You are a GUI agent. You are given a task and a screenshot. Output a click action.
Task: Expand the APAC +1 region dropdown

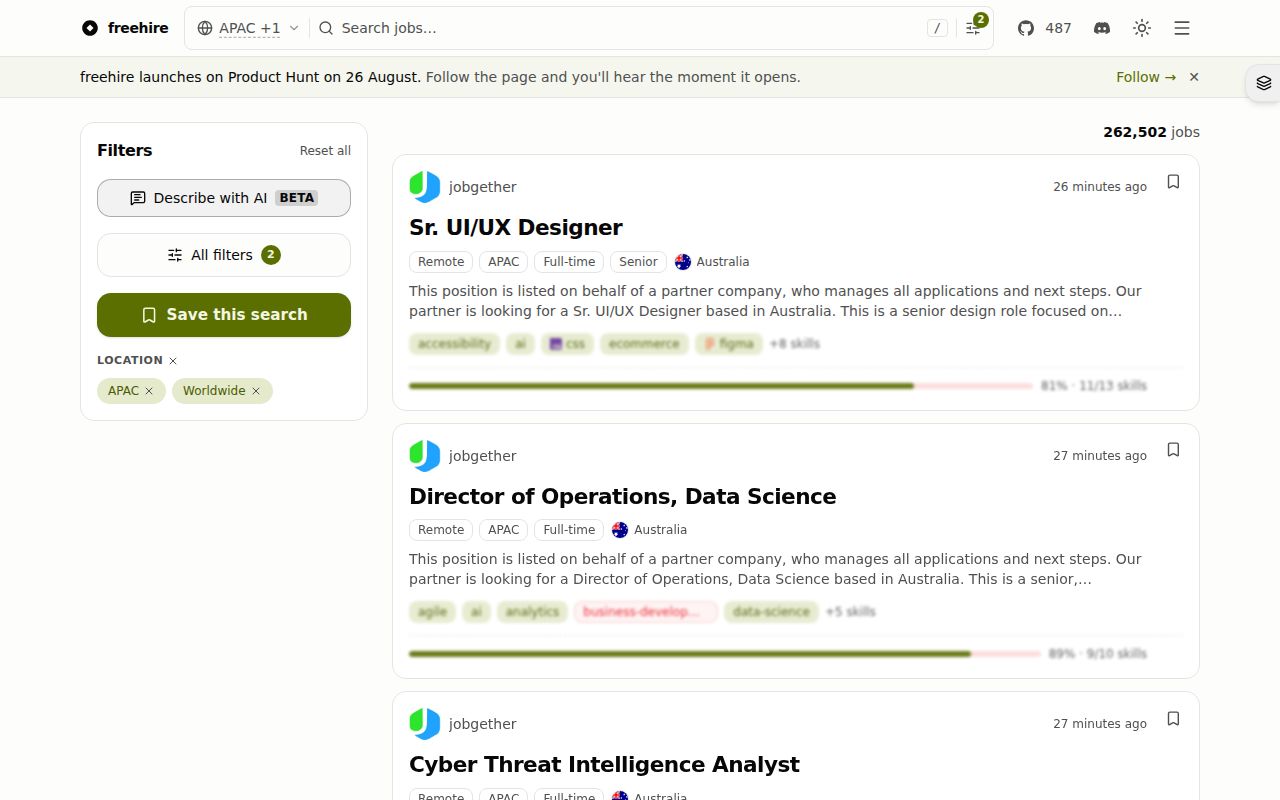[248, 28]
